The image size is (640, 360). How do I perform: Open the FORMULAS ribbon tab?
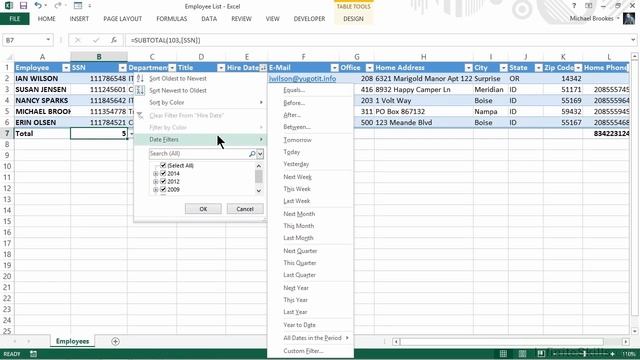click(x=172, y=19)
